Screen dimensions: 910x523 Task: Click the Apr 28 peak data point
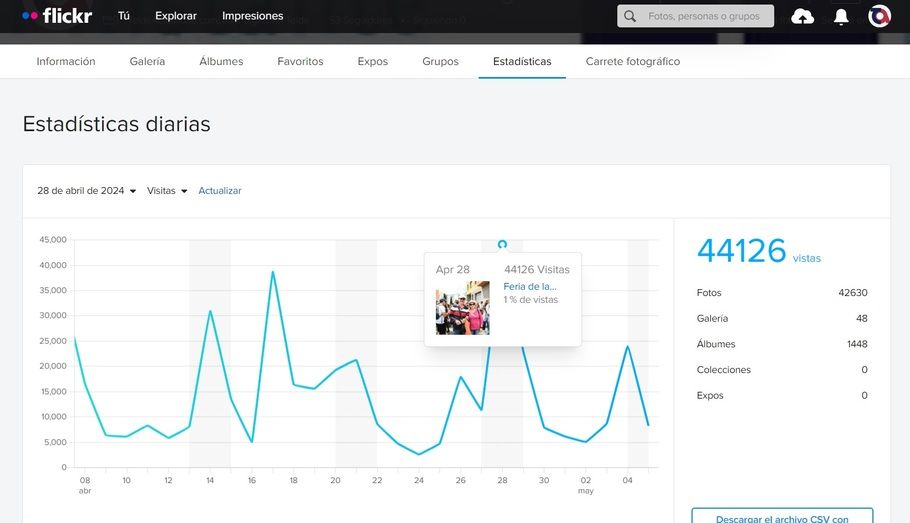tap(502, 244)
